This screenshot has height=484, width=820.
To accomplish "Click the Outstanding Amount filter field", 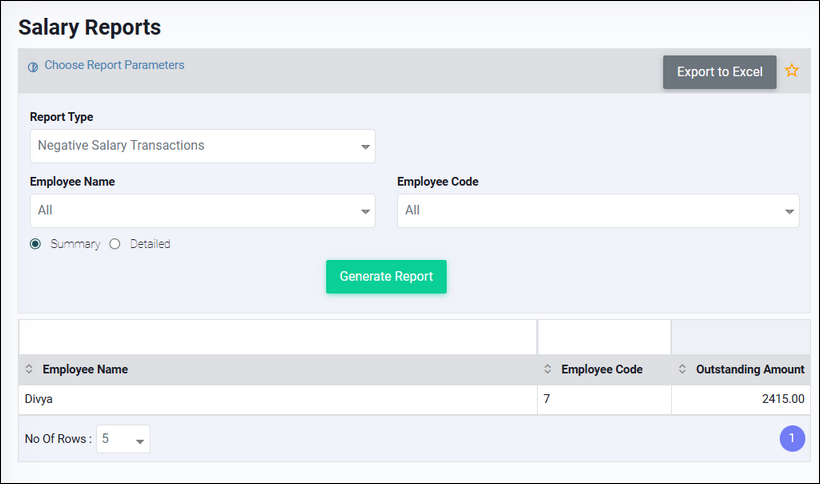I will point(740,337).
